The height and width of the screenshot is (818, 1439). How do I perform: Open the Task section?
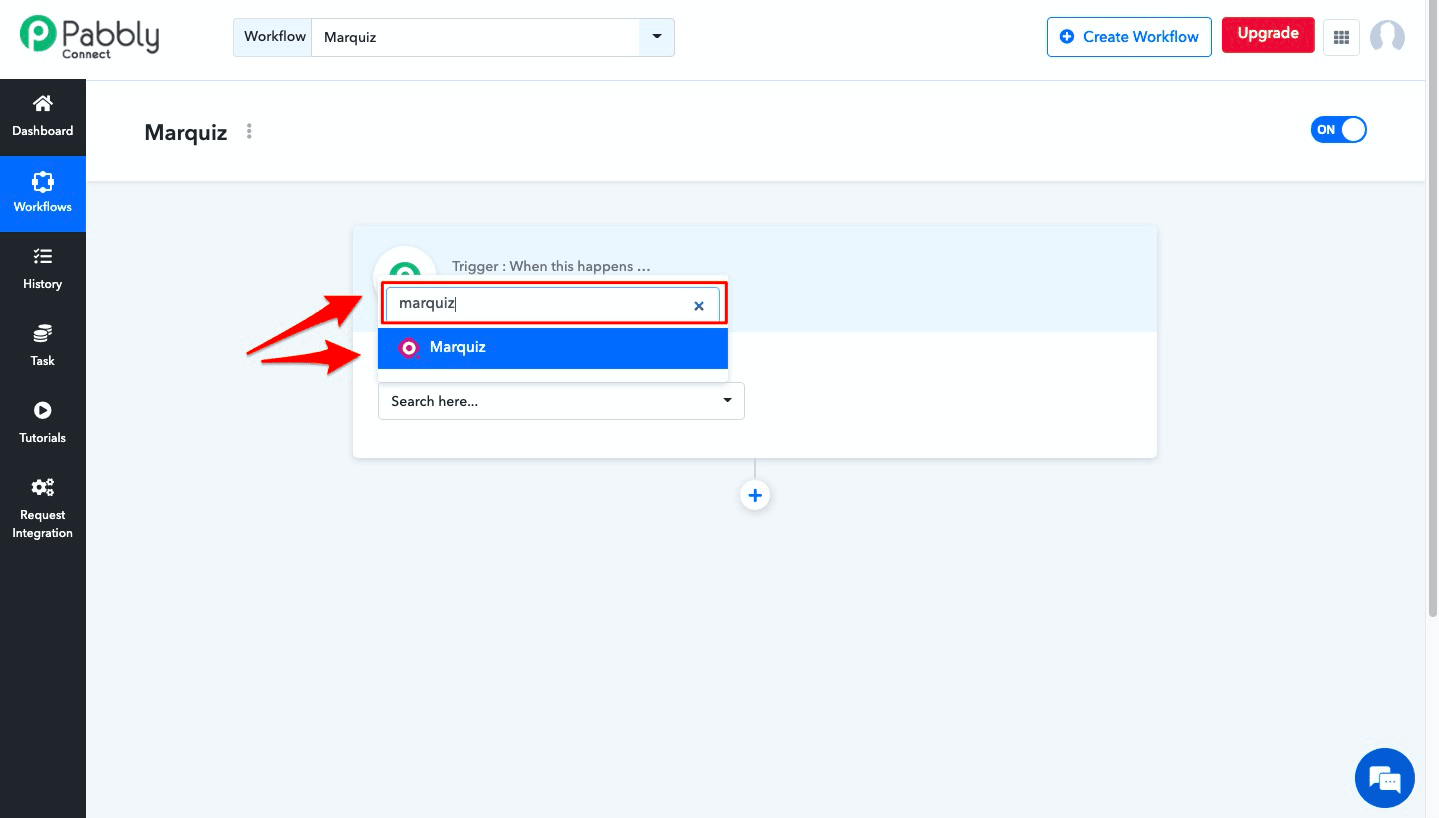(43, 347)
